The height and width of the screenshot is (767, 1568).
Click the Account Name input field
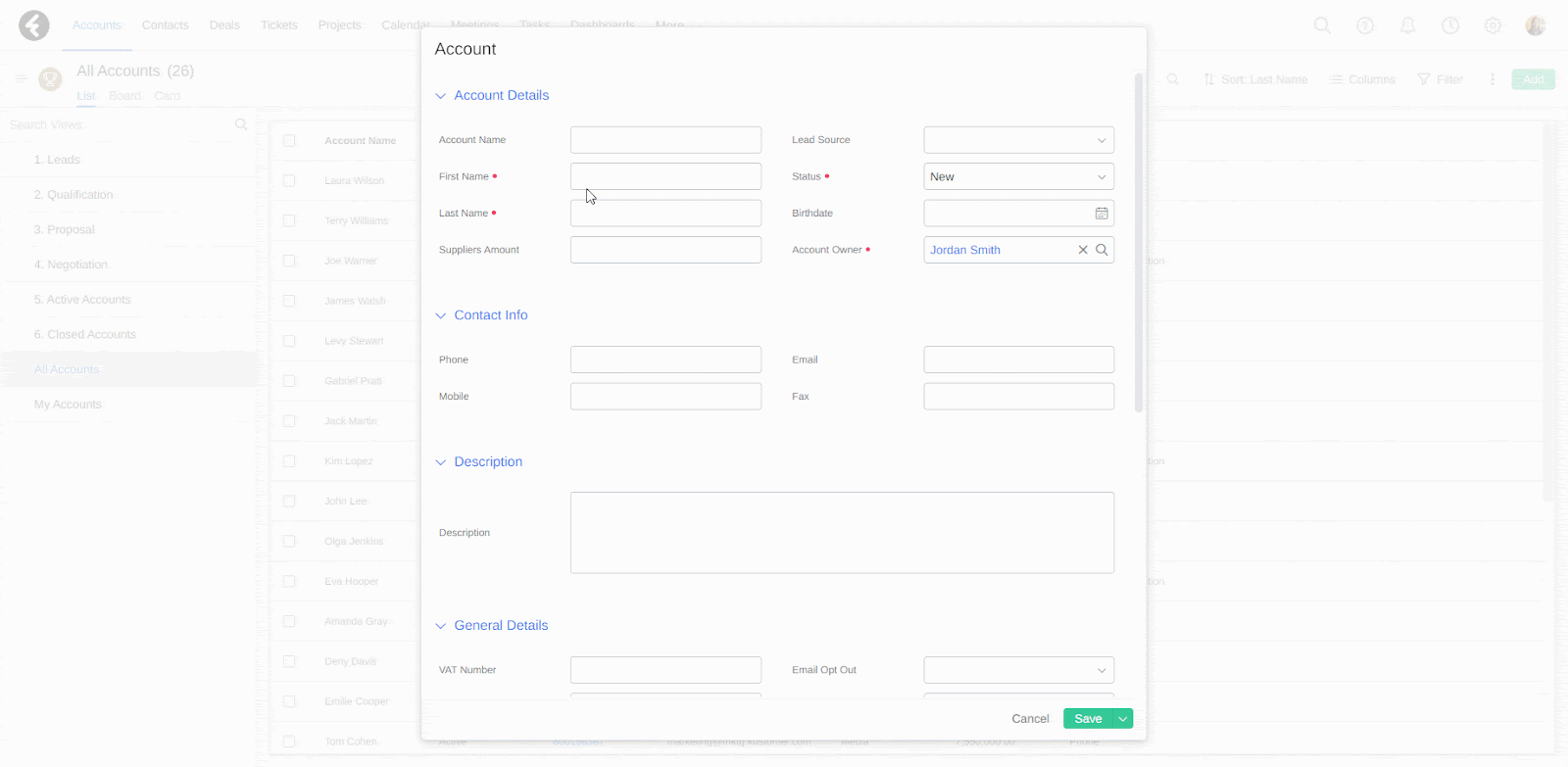click(665, 140)
